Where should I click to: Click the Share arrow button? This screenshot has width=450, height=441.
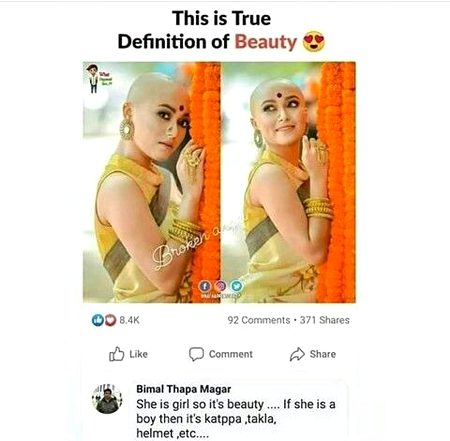coord(313,354)
